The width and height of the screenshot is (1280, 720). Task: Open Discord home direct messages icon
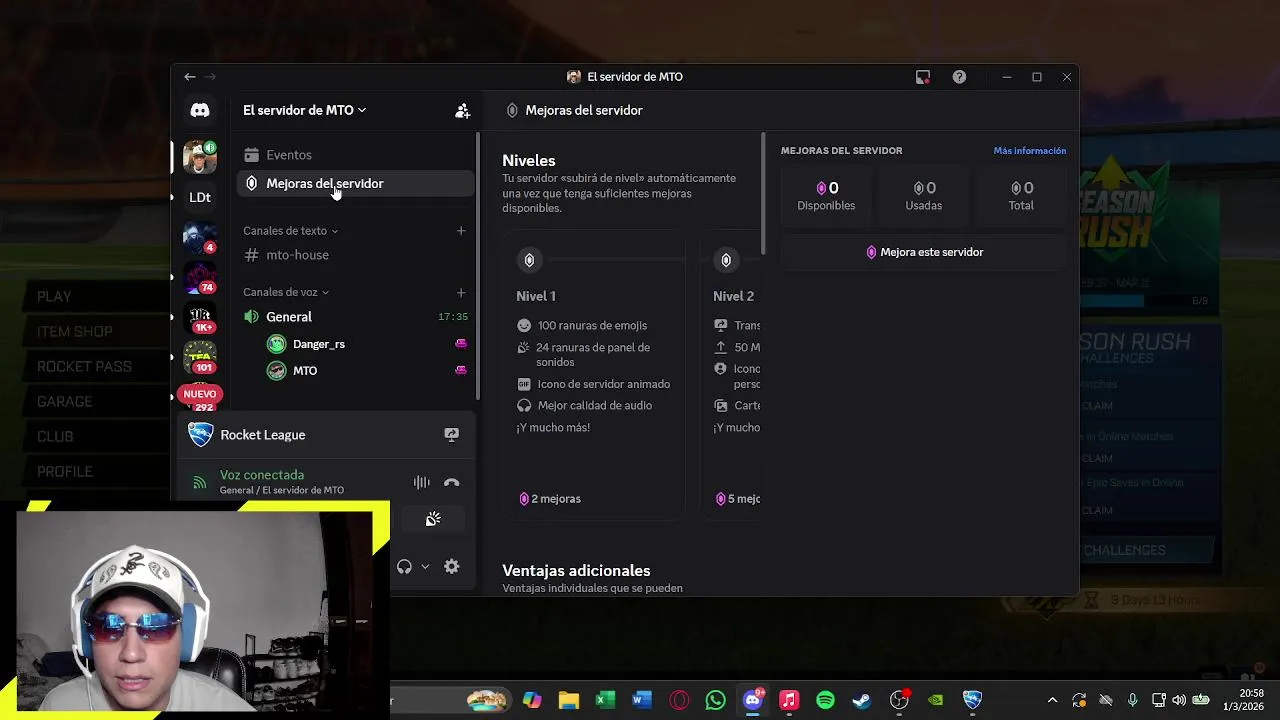[x=200, y=110]
